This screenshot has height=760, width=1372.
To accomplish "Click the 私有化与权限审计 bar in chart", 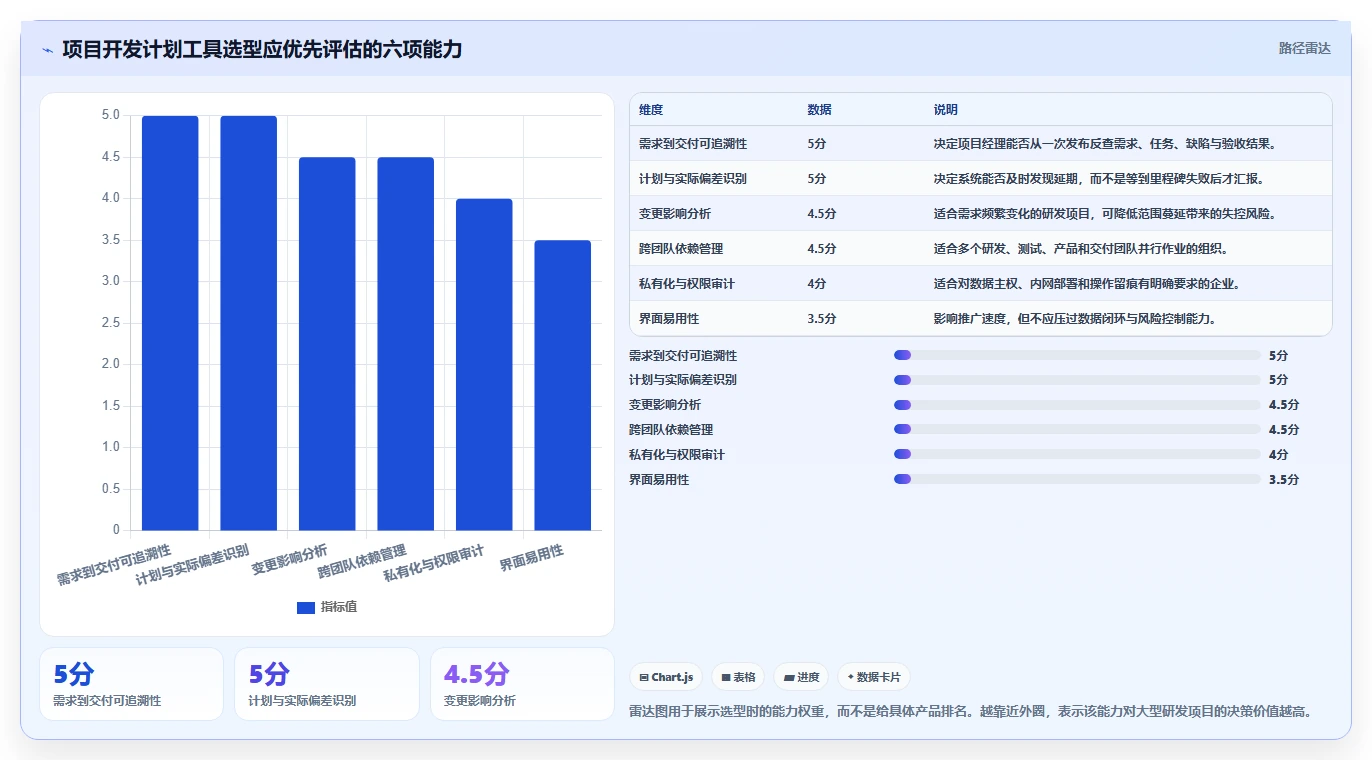I will coord(484,364).
